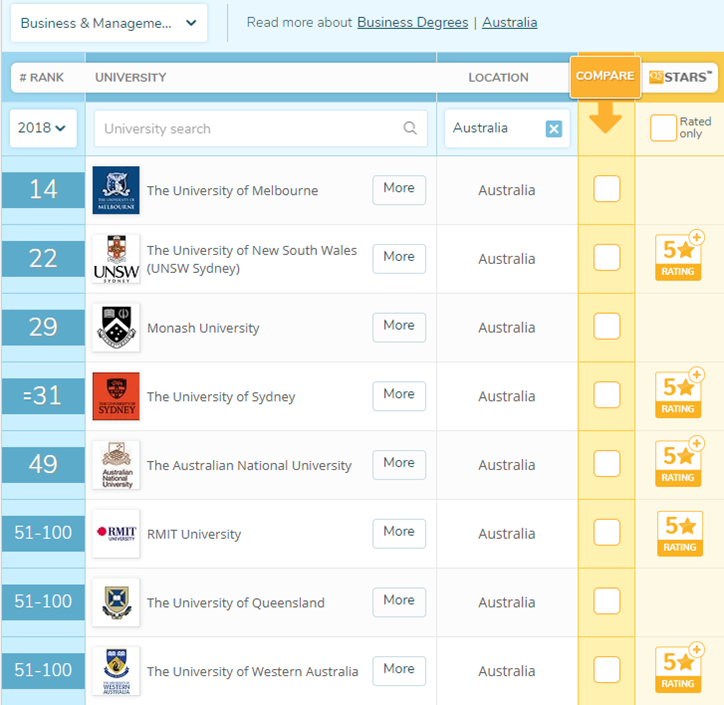
Task: Tick compare box for Australian National University
Action: tap(606, 464)
